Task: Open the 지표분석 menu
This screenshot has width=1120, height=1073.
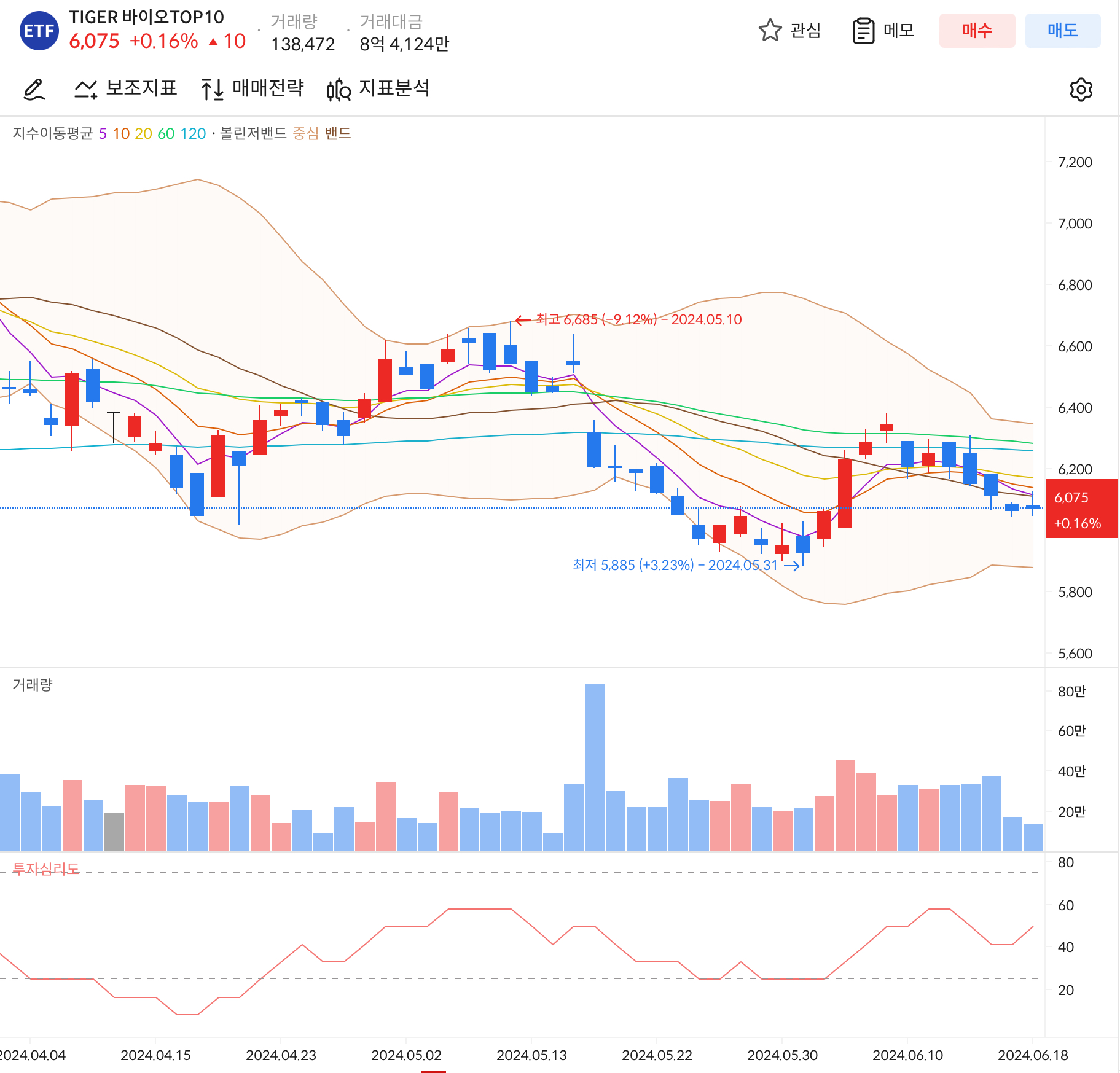Action: [x=394, y=88]
